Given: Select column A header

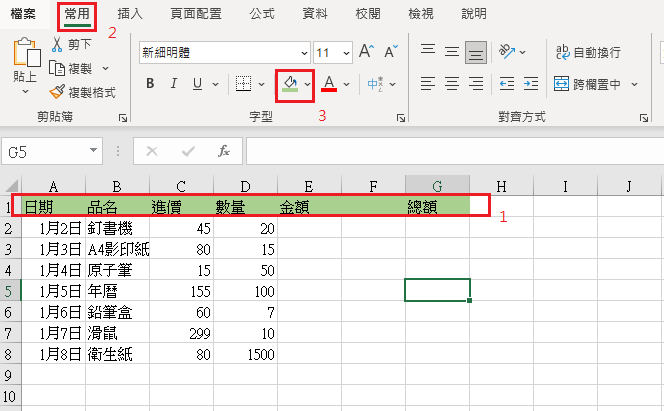Looking at the screenshot, I should (x=53, y=186).
